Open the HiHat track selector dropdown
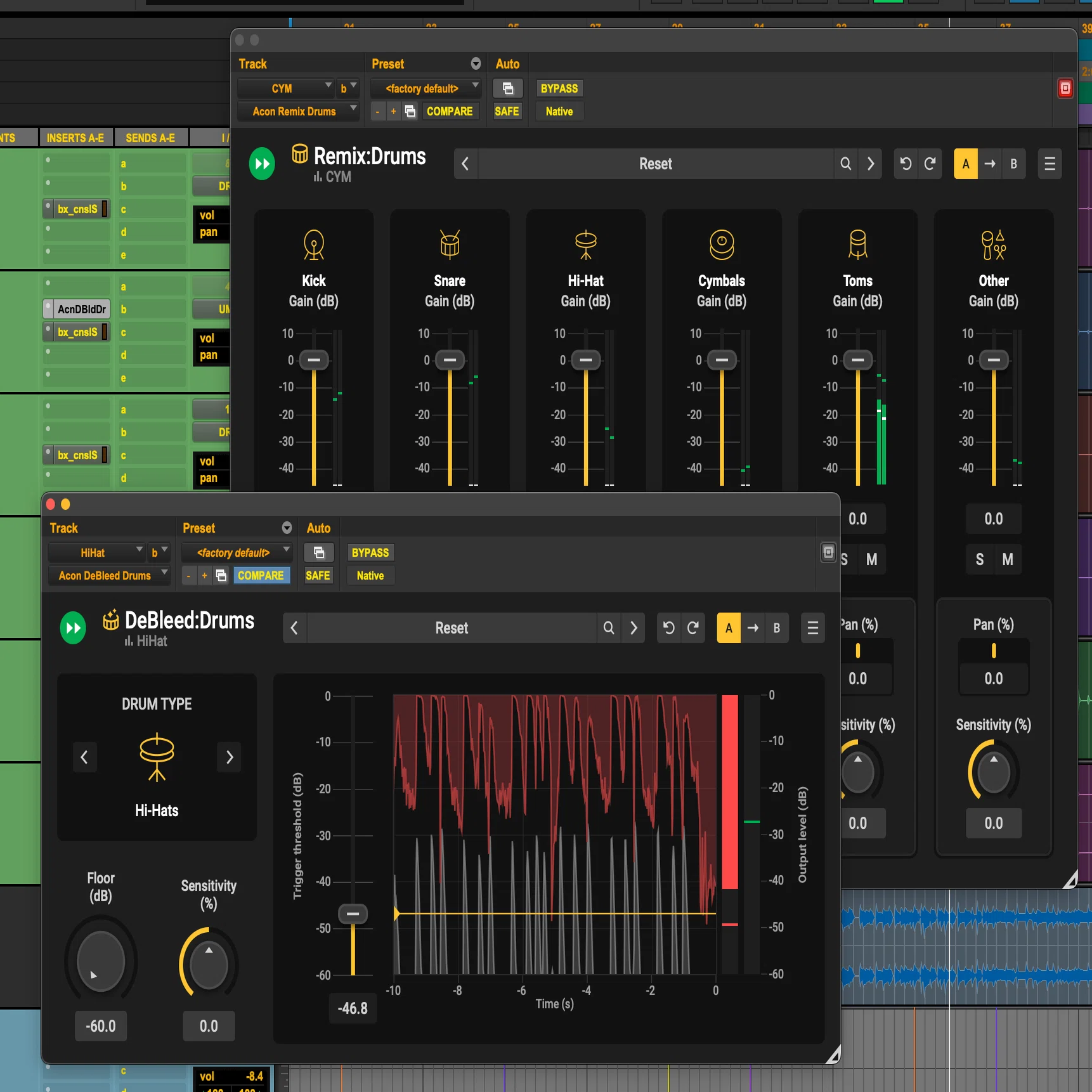Image resolution: width=1092 pixels, height=1092 pixels. [x=96, y=552]
